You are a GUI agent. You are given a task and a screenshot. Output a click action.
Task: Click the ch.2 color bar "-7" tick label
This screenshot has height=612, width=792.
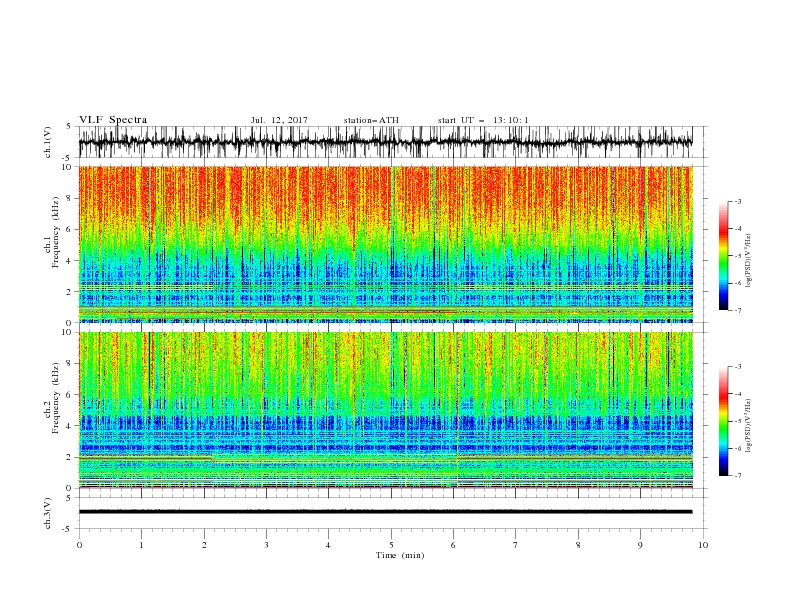tap(738, 476)
